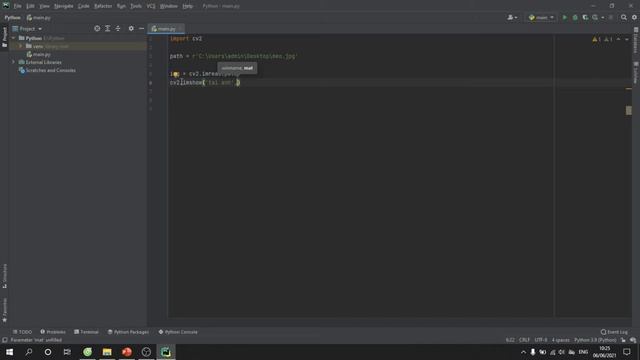Viewport: 640px width, 360px height.
Task: Open File Explorer from taskbar
Action: [x=107, y=352]
